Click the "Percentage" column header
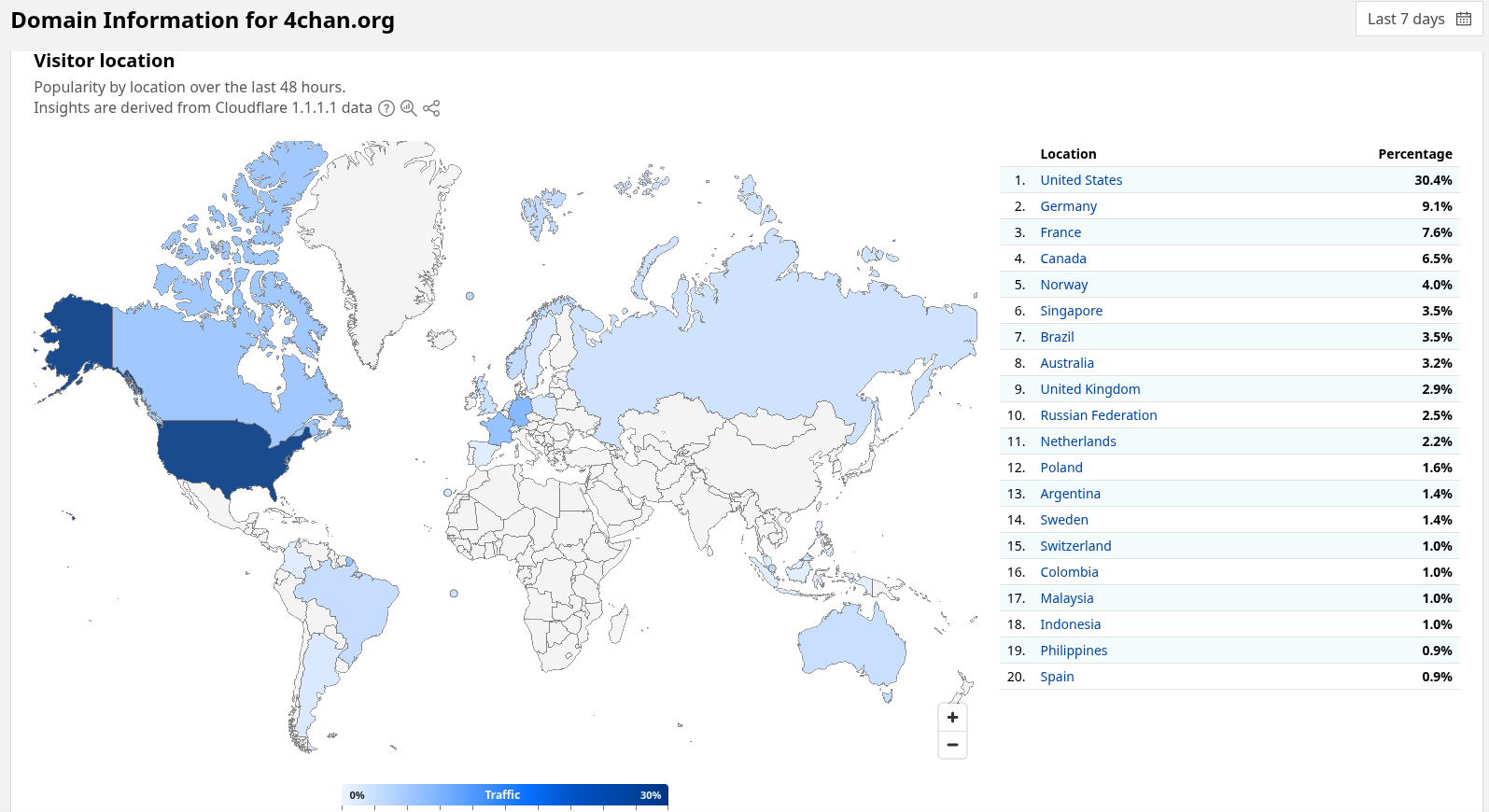The height and width of the screenshot is (812, 1489). [x=1415, y=154]
